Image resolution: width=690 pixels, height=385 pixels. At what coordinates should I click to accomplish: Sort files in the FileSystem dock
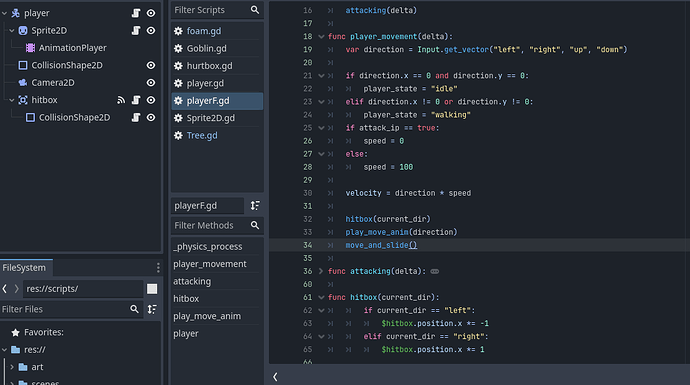(x=152, y=309)
